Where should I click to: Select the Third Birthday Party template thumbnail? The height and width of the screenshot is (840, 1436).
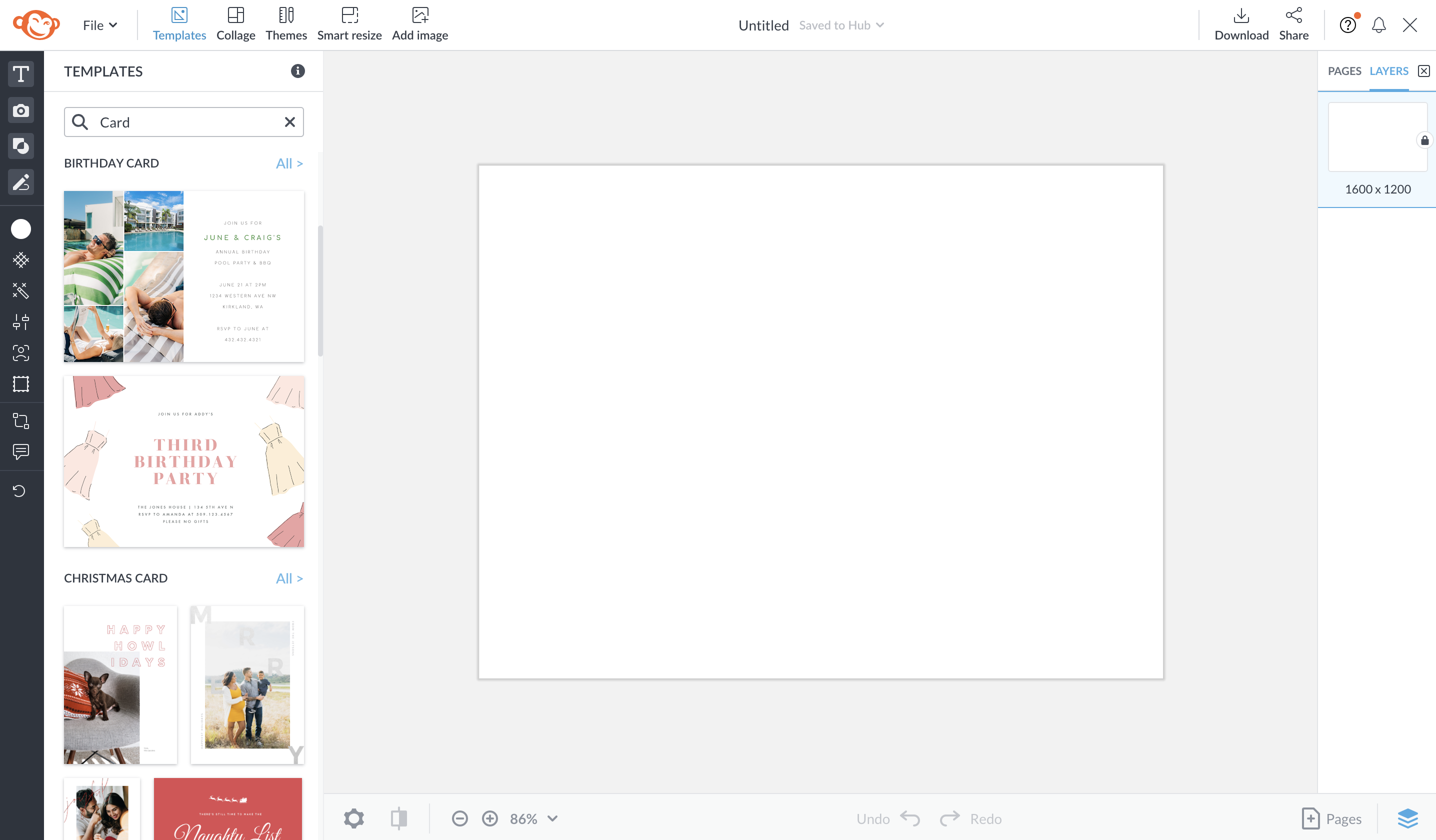pyautogui.click(x=183, y=461)
